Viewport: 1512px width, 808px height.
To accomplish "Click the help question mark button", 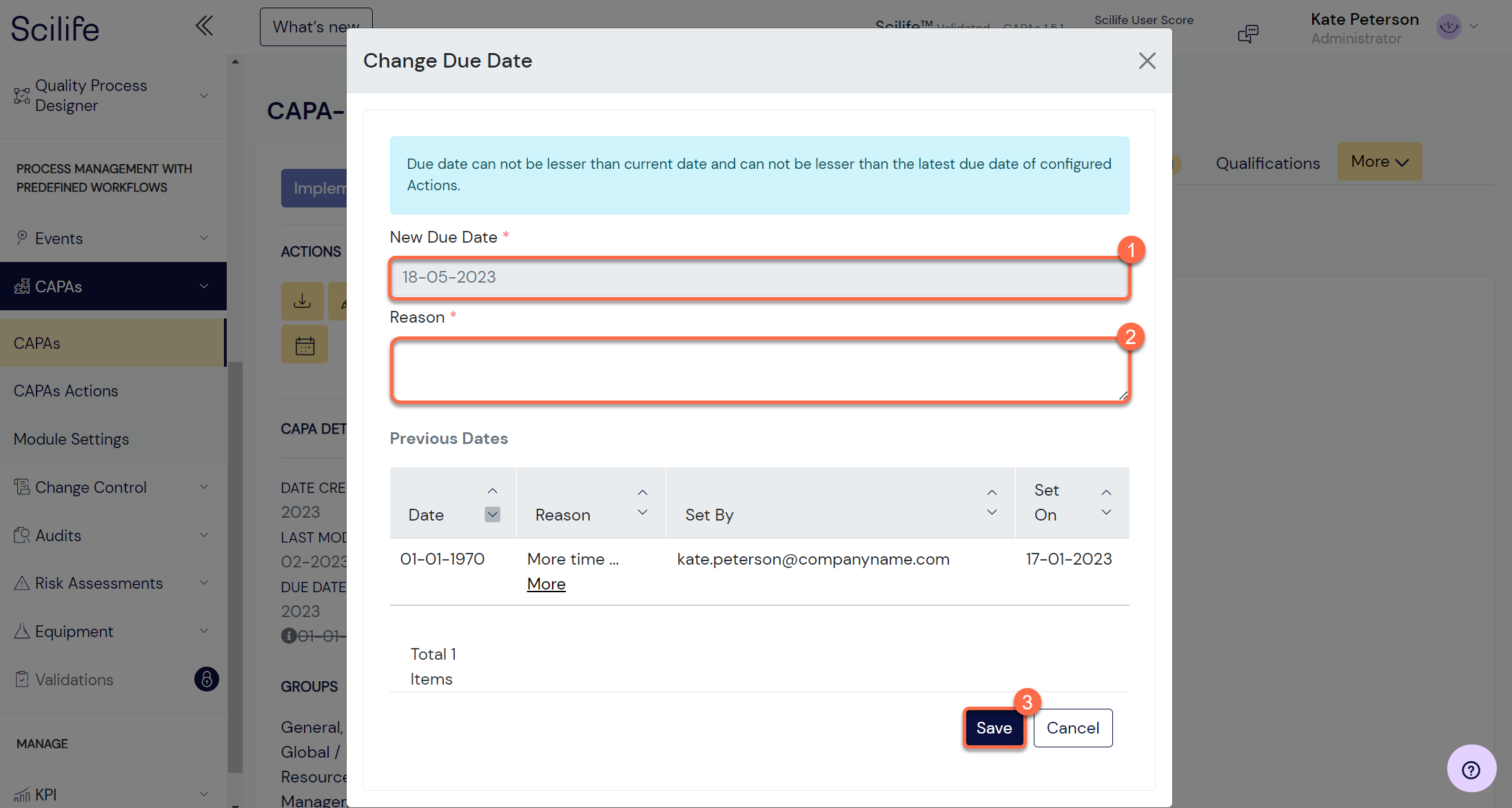I will tap(1471, 769).
